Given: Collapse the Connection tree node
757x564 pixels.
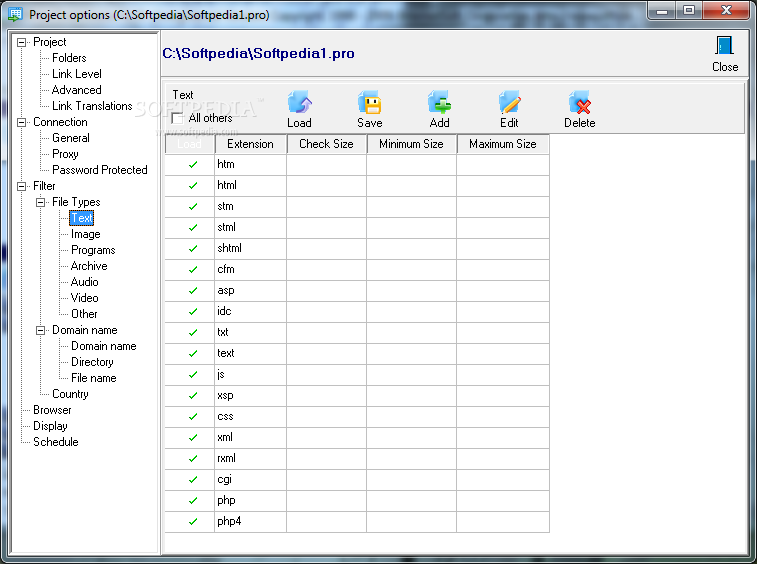Looking at the screenshot, I should (x=21, y=122).
